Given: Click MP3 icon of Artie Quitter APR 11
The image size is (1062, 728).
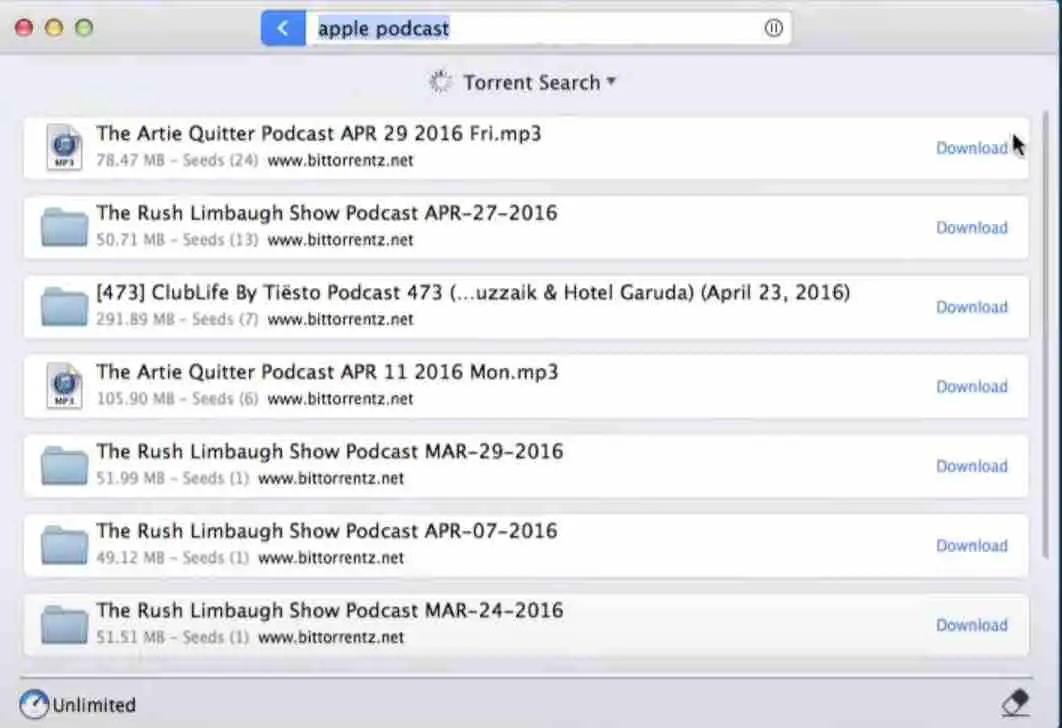Looking at the screenshot, I should tap(64, 385).
